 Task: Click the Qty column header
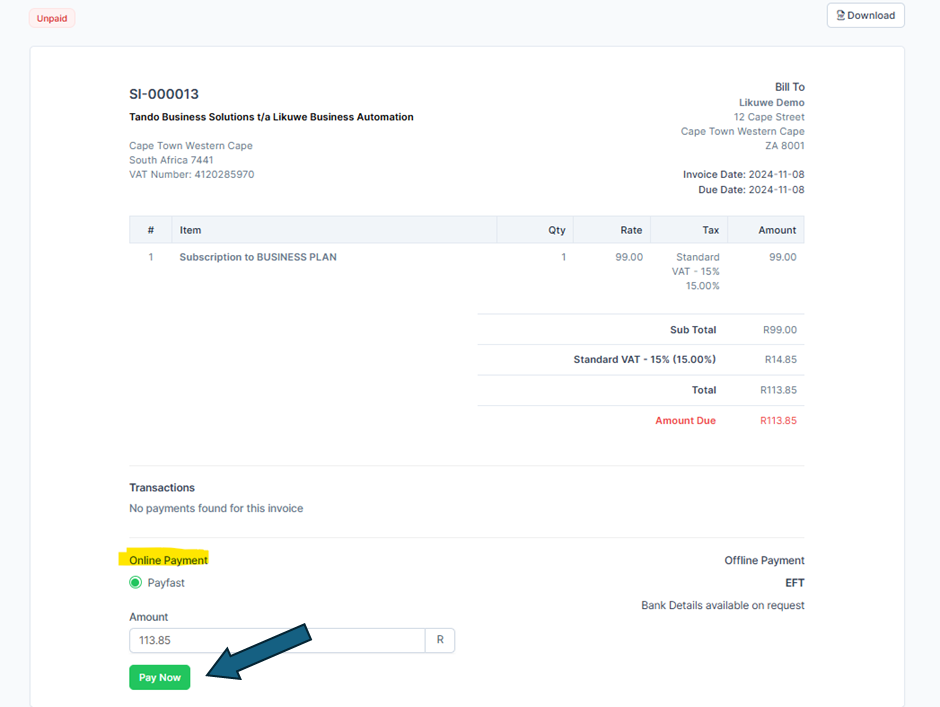pos(556,230)
